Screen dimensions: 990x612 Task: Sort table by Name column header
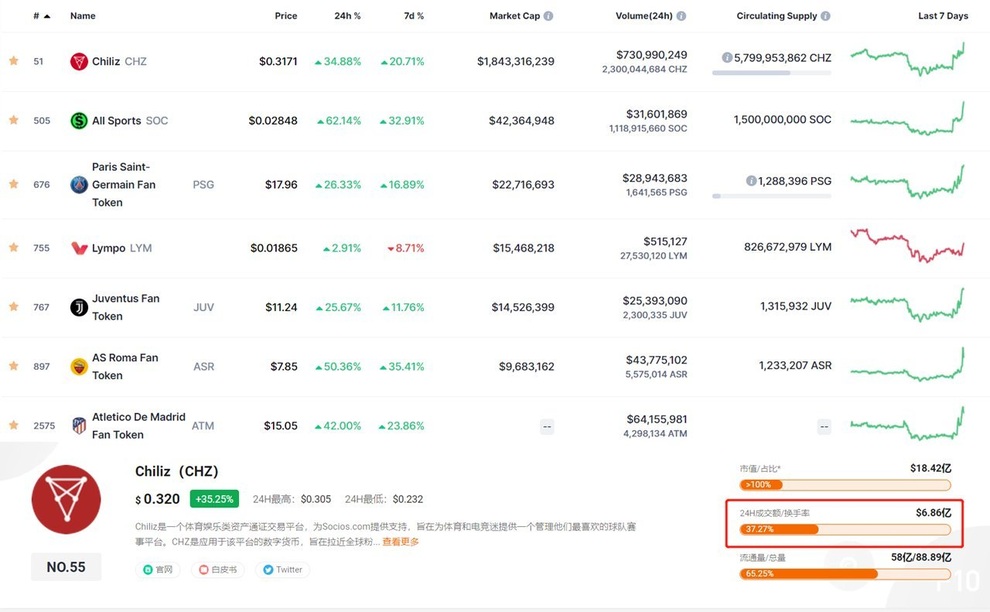click(x=83, y=16)
